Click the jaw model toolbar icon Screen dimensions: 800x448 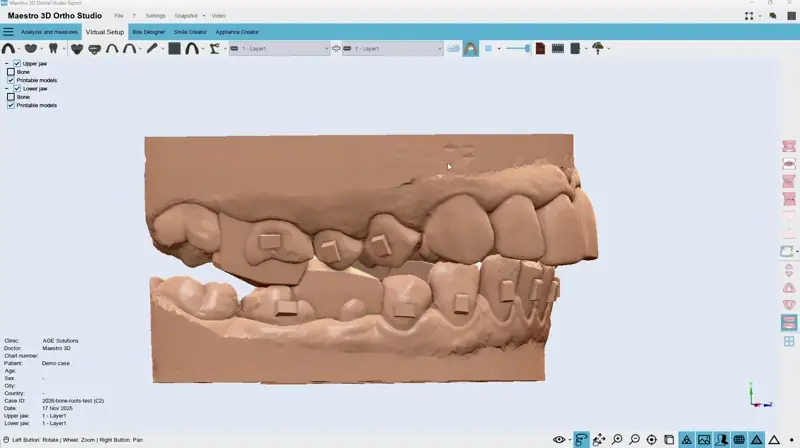click(x=31, y=48)
